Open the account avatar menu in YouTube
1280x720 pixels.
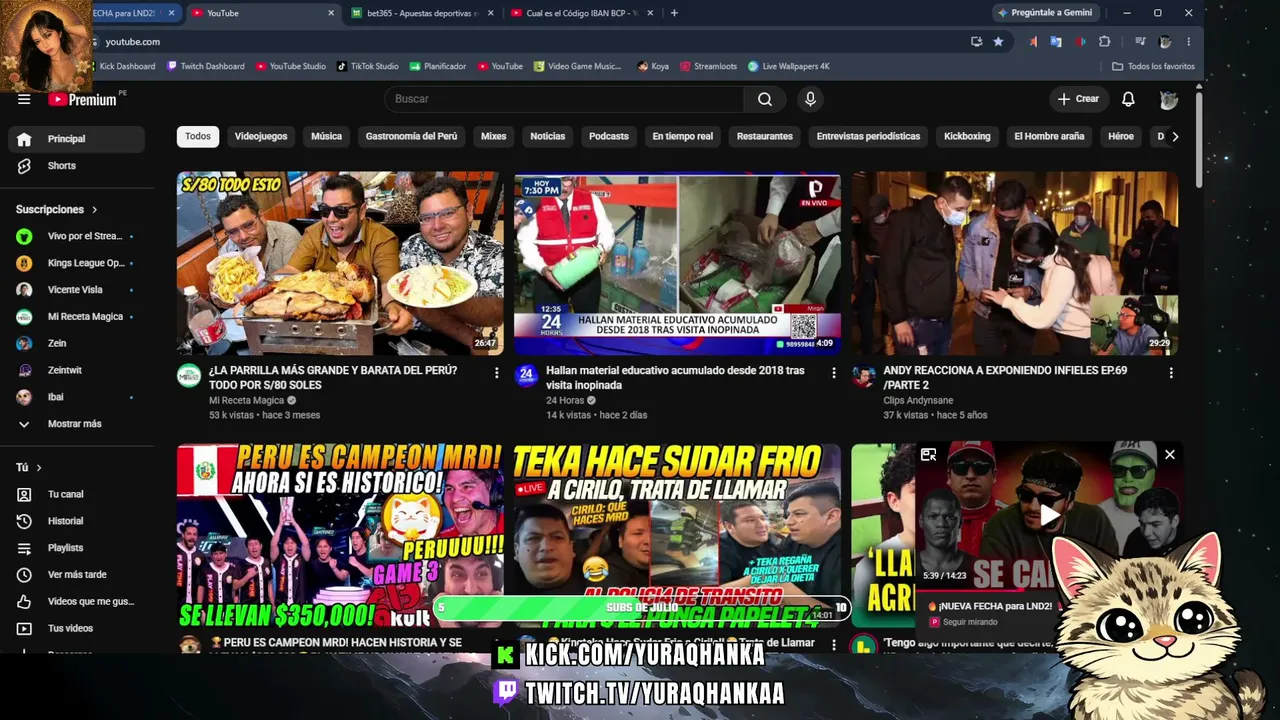click(x=1168, y=99)
